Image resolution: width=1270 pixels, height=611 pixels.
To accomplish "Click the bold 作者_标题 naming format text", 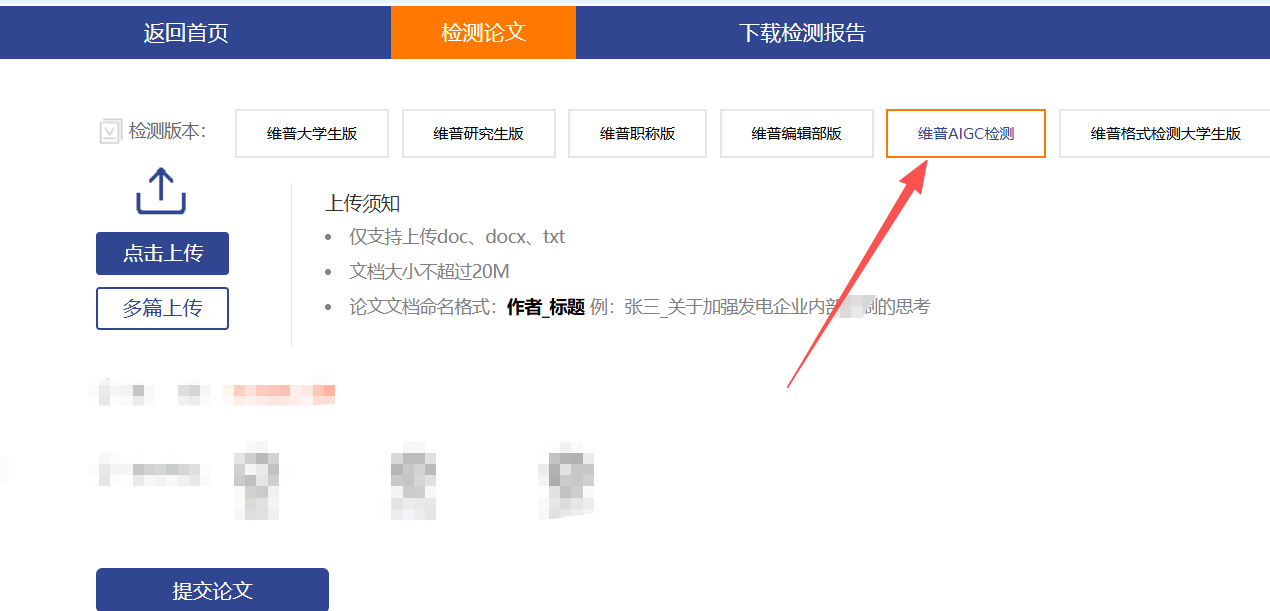I will [545, 307].
